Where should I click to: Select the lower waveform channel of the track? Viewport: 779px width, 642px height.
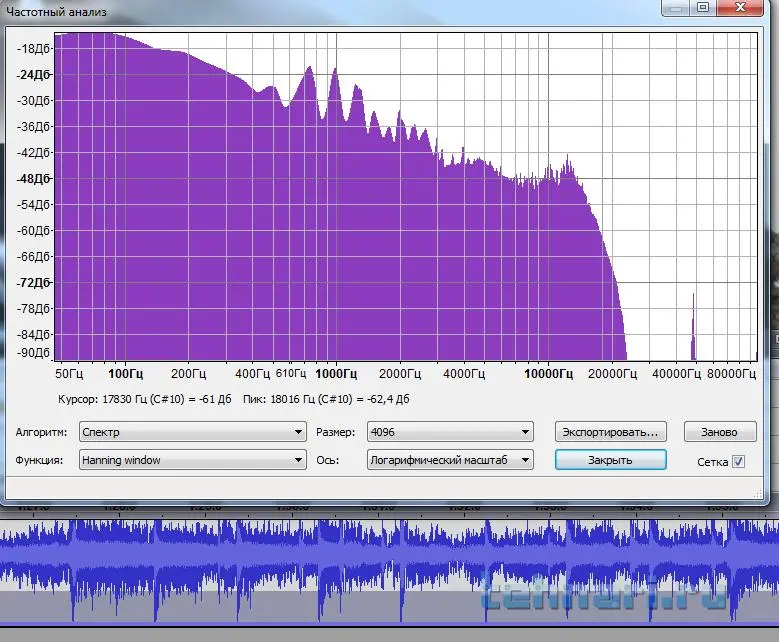pyautogui.click(x=390, y=590)
